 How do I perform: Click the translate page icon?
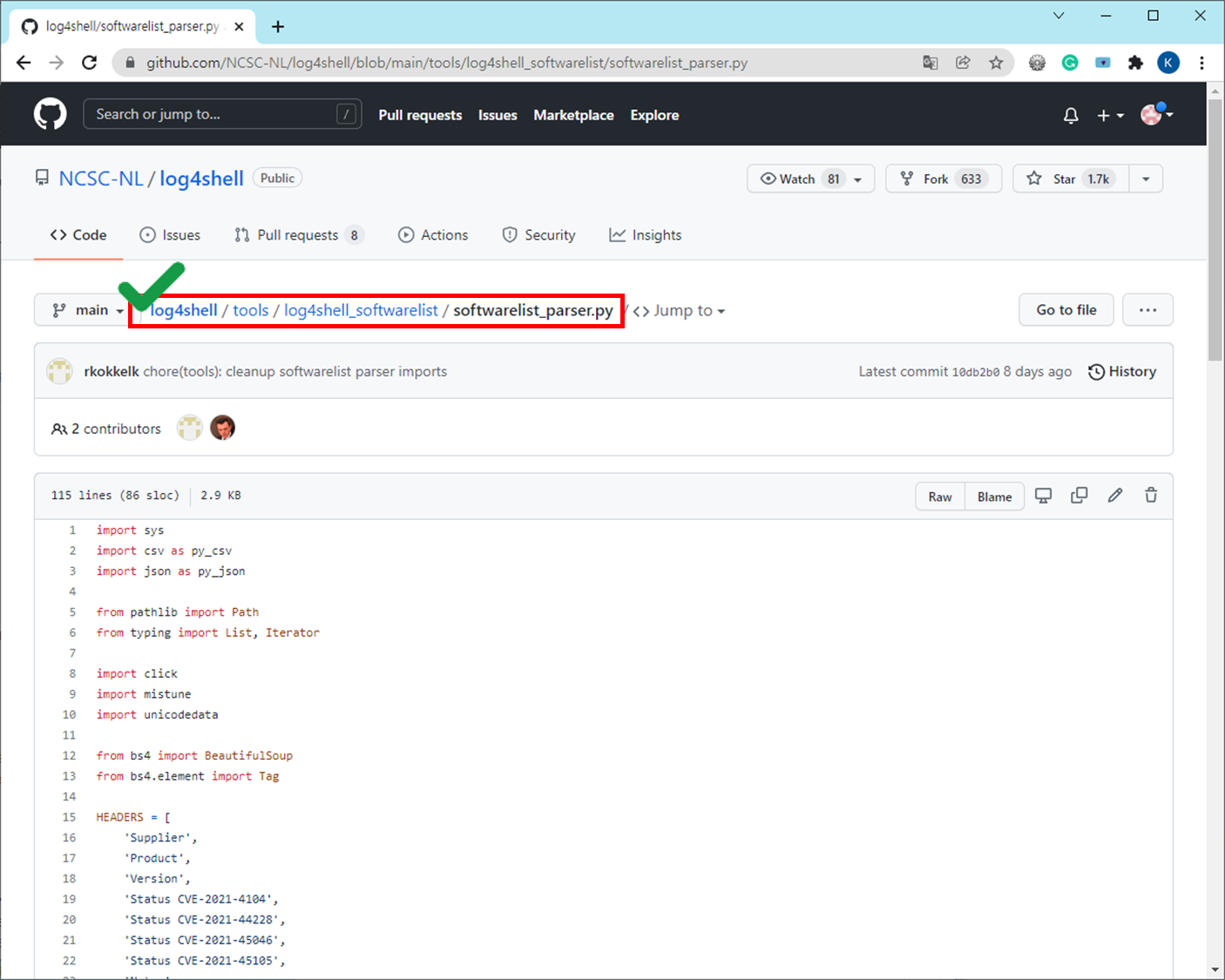point(931,63)
